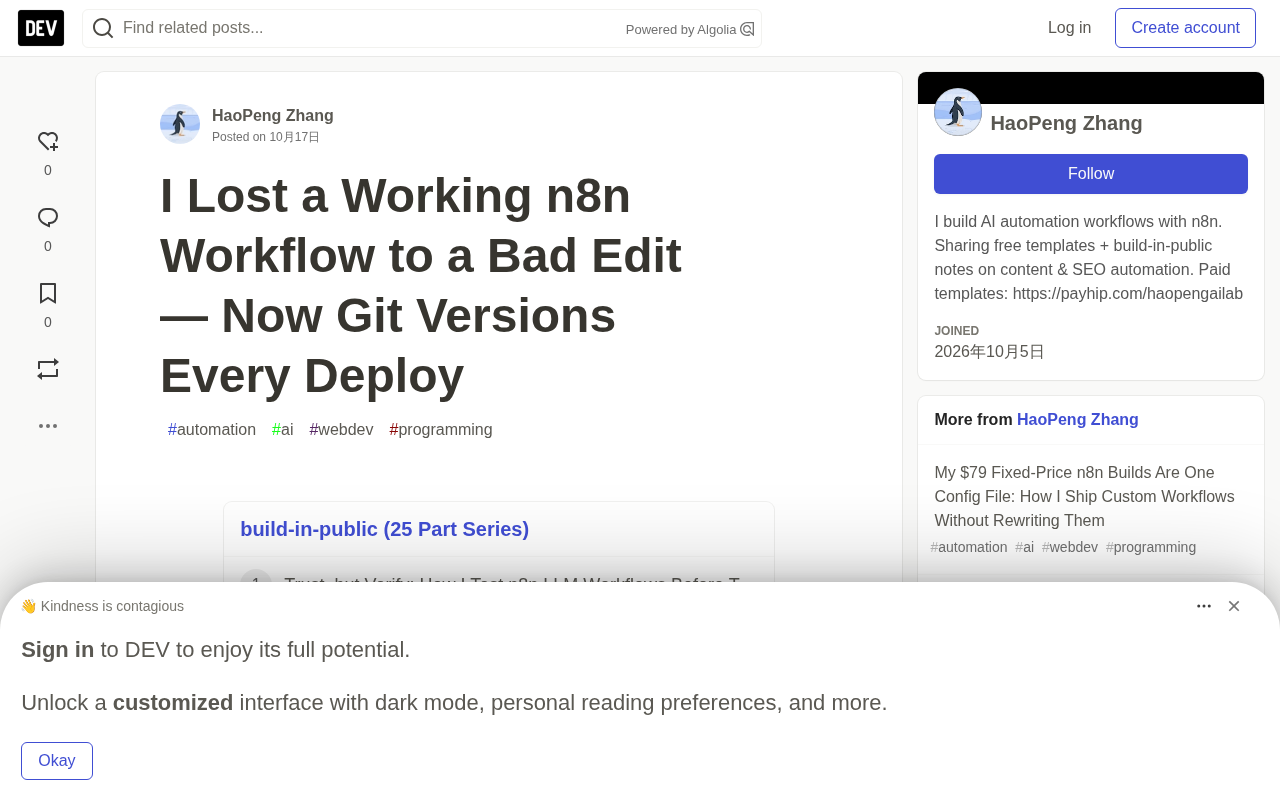The image size is (1280, 800).
Task: Open the #ai tag under title
Action: point(283,430)
